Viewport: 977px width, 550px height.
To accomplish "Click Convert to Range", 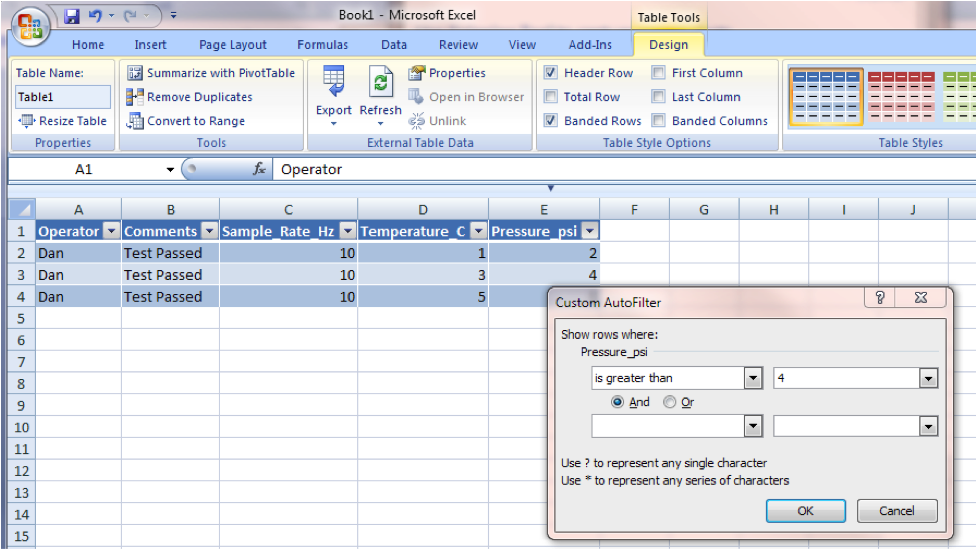I will coord(186,121).
